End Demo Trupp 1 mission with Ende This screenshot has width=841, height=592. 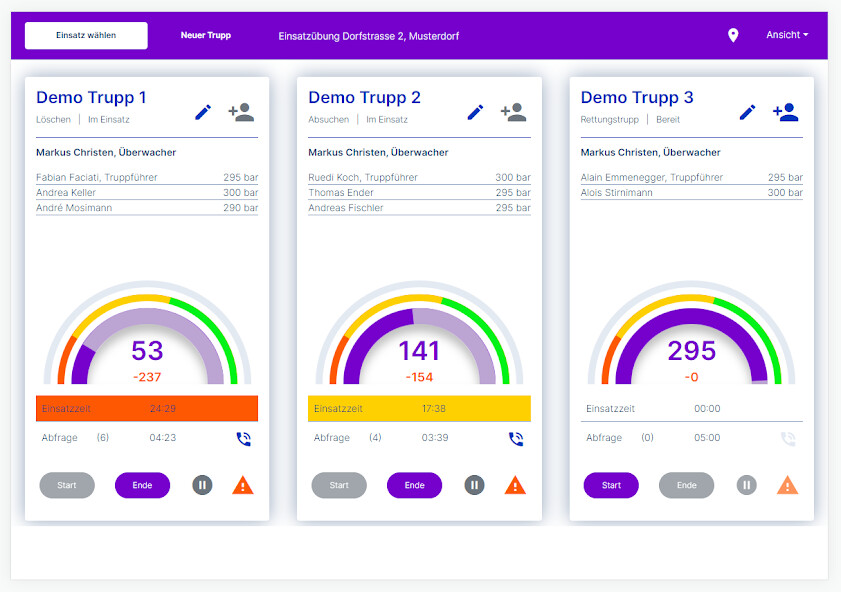pyautogui.click(x=142, y=486)
